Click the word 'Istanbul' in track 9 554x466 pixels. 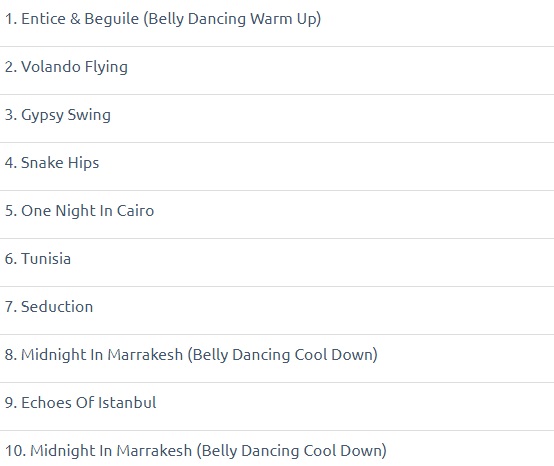(x=128, y=403)
